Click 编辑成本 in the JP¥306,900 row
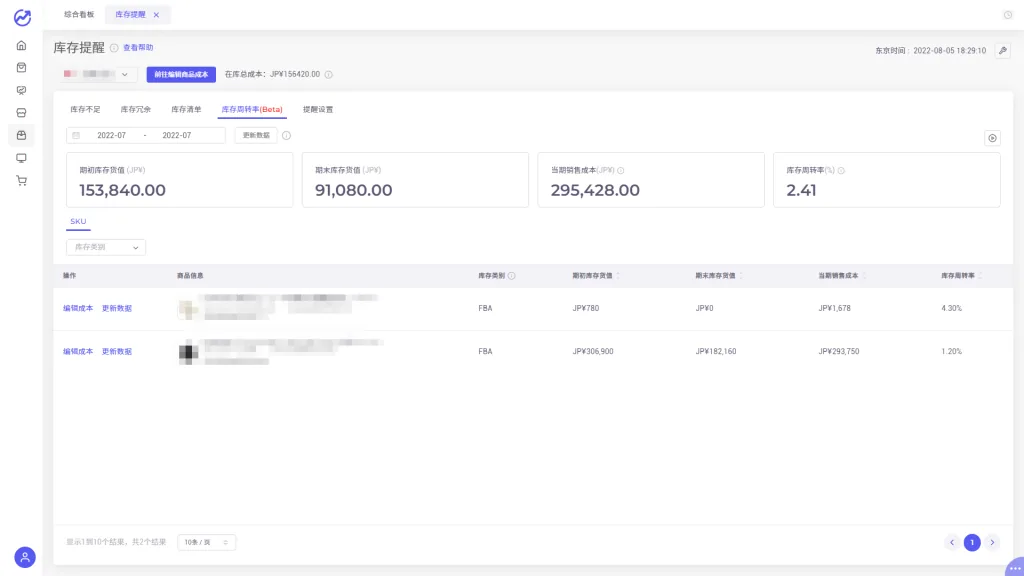Screen dimensions: 1024x576 (x=78, y=351)
